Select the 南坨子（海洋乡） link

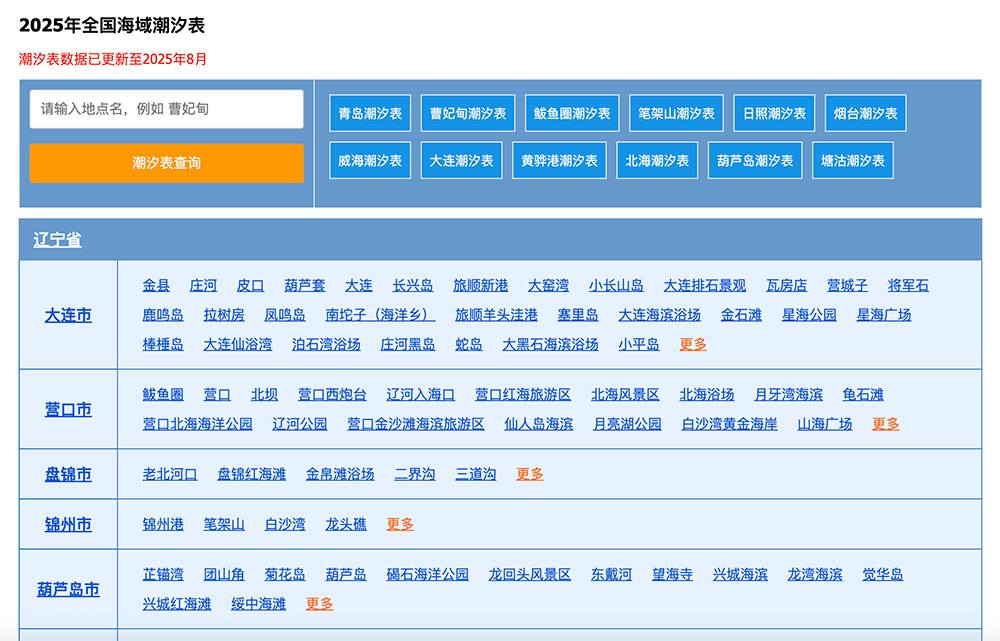pyautogui.click(x=380, y=315)
